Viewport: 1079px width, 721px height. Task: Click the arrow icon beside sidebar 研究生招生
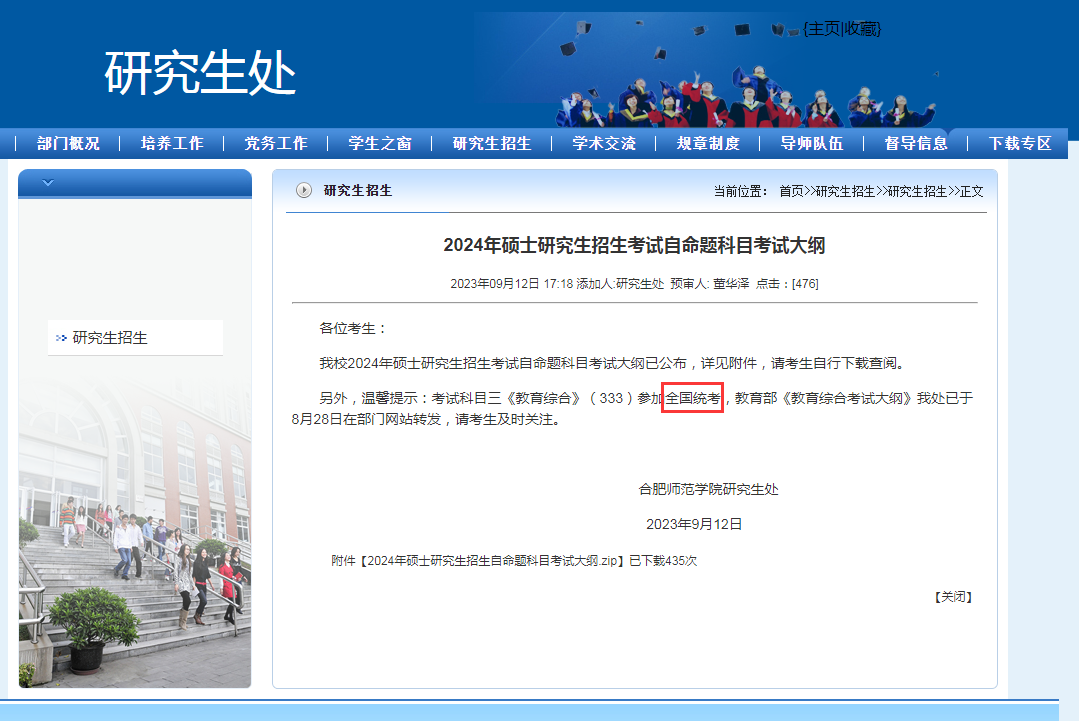point(61,338)
